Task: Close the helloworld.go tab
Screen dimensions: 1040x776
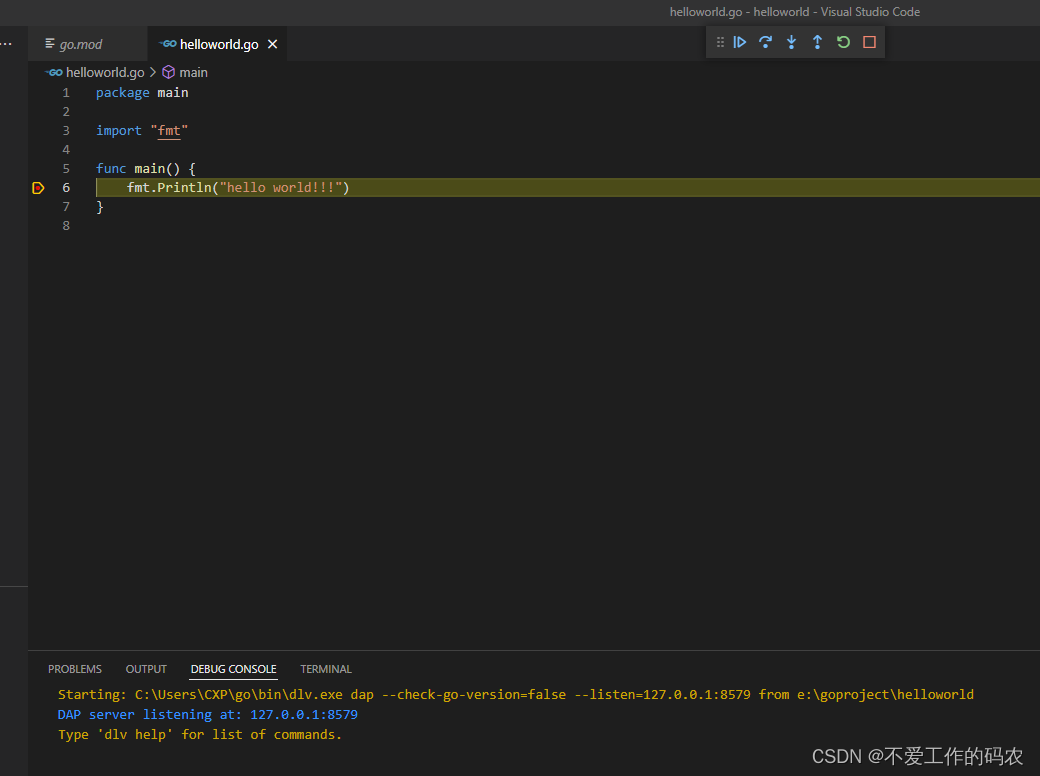Action: pyautogui.click(x=272, y=44)
